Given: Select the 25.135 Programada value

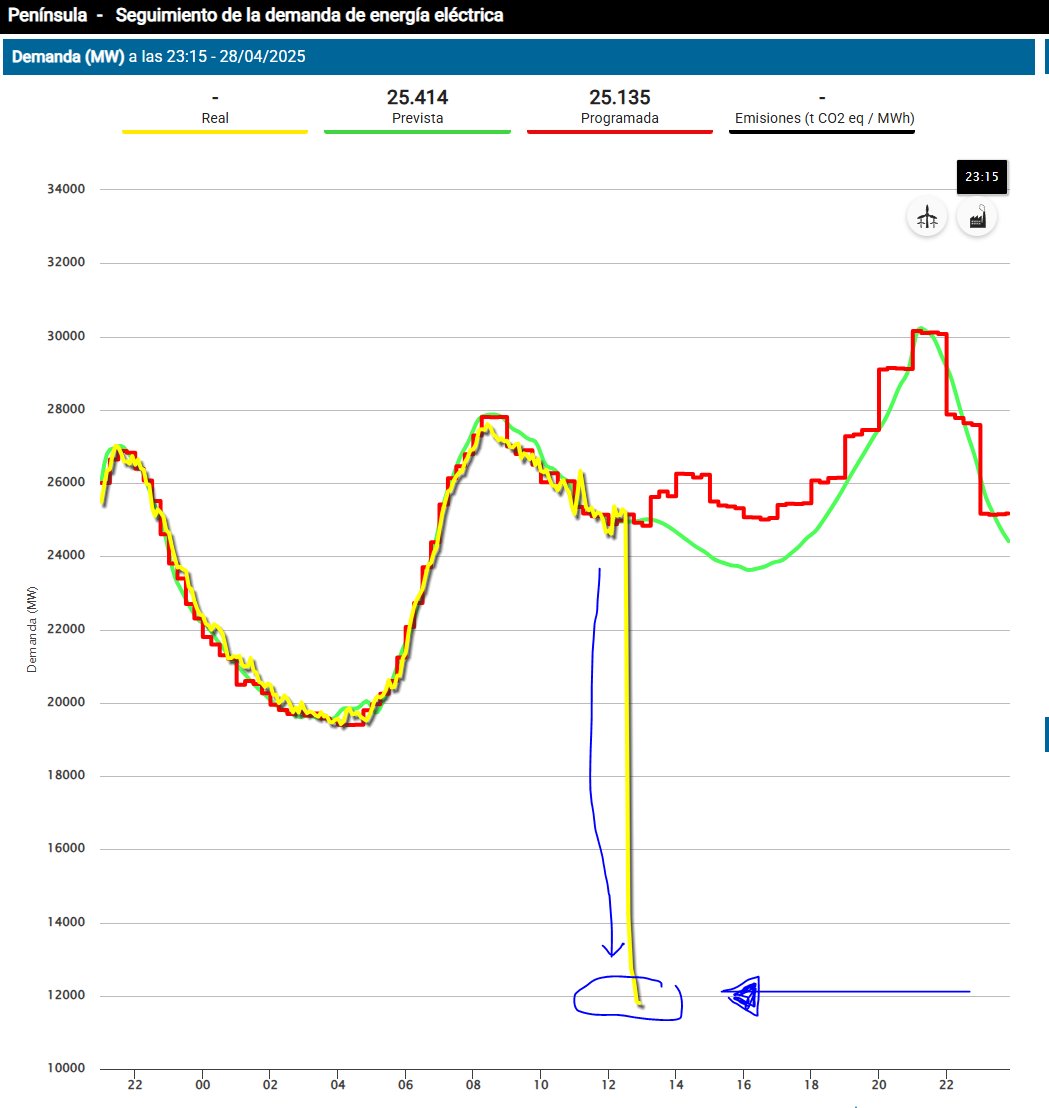Looking at the screenshot, I should [x=620, y=97].
